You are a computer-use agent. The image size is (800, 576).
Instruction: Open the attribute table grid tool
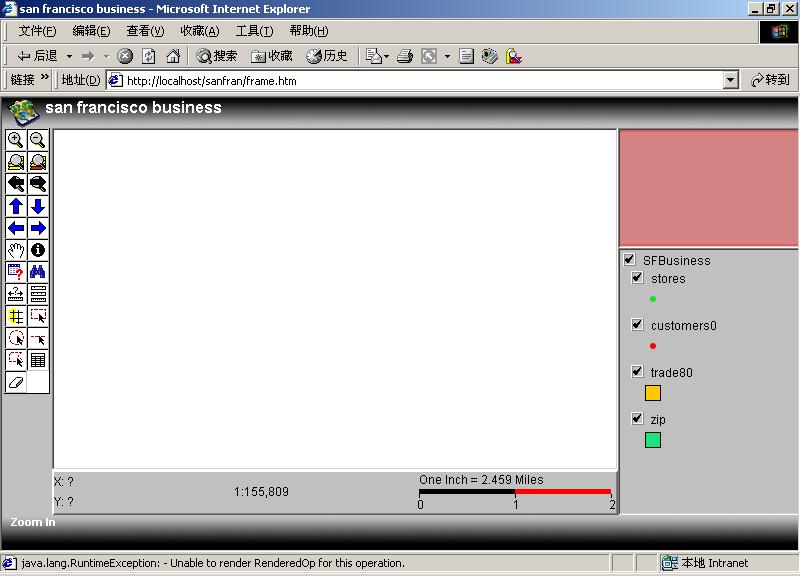pyautogui.click(x=38, y=360)
